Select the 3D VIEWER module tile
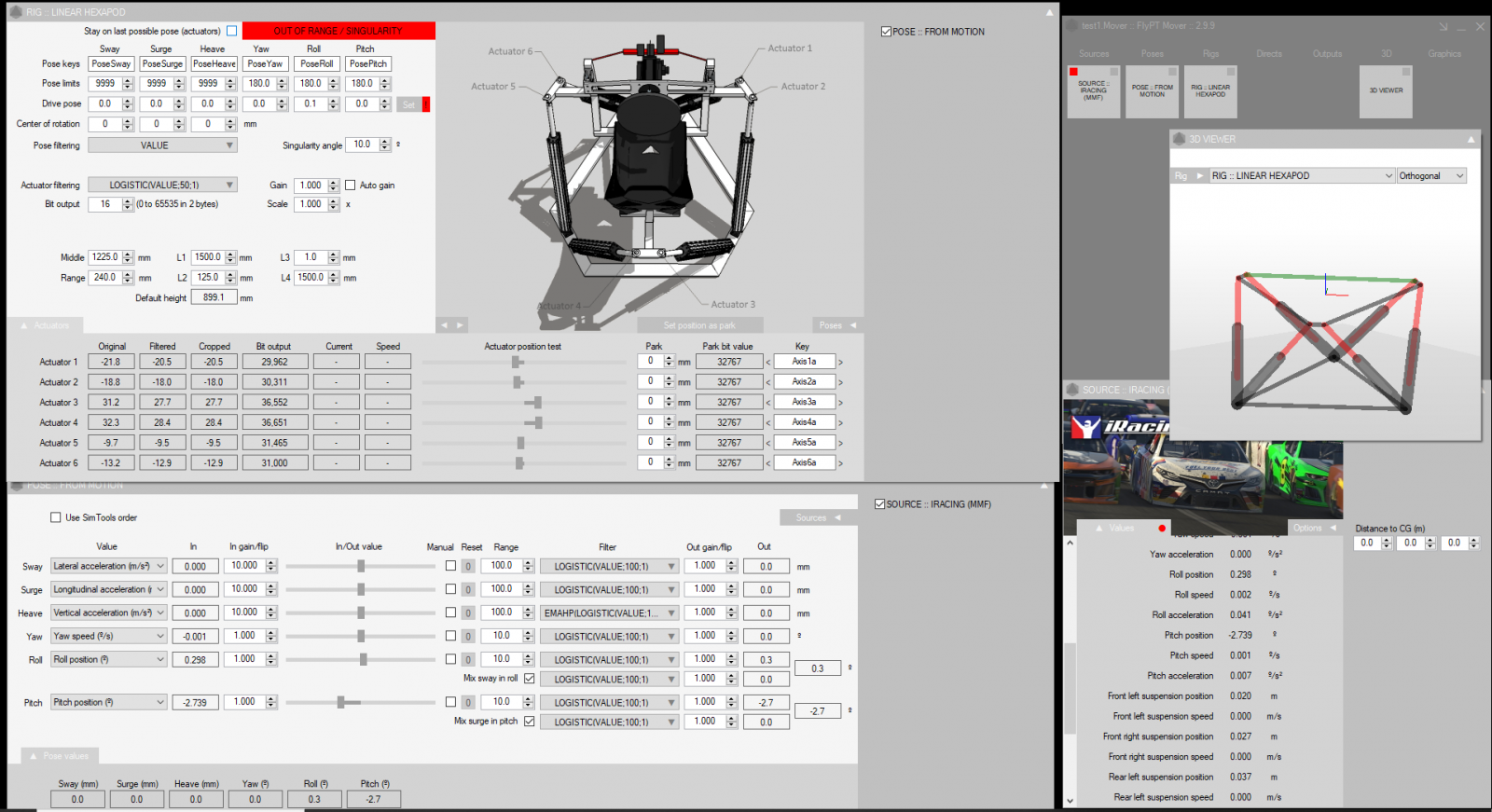The height and width of the screenshot is (812, 1492). pyautogui.click(x=1386, y=91)
